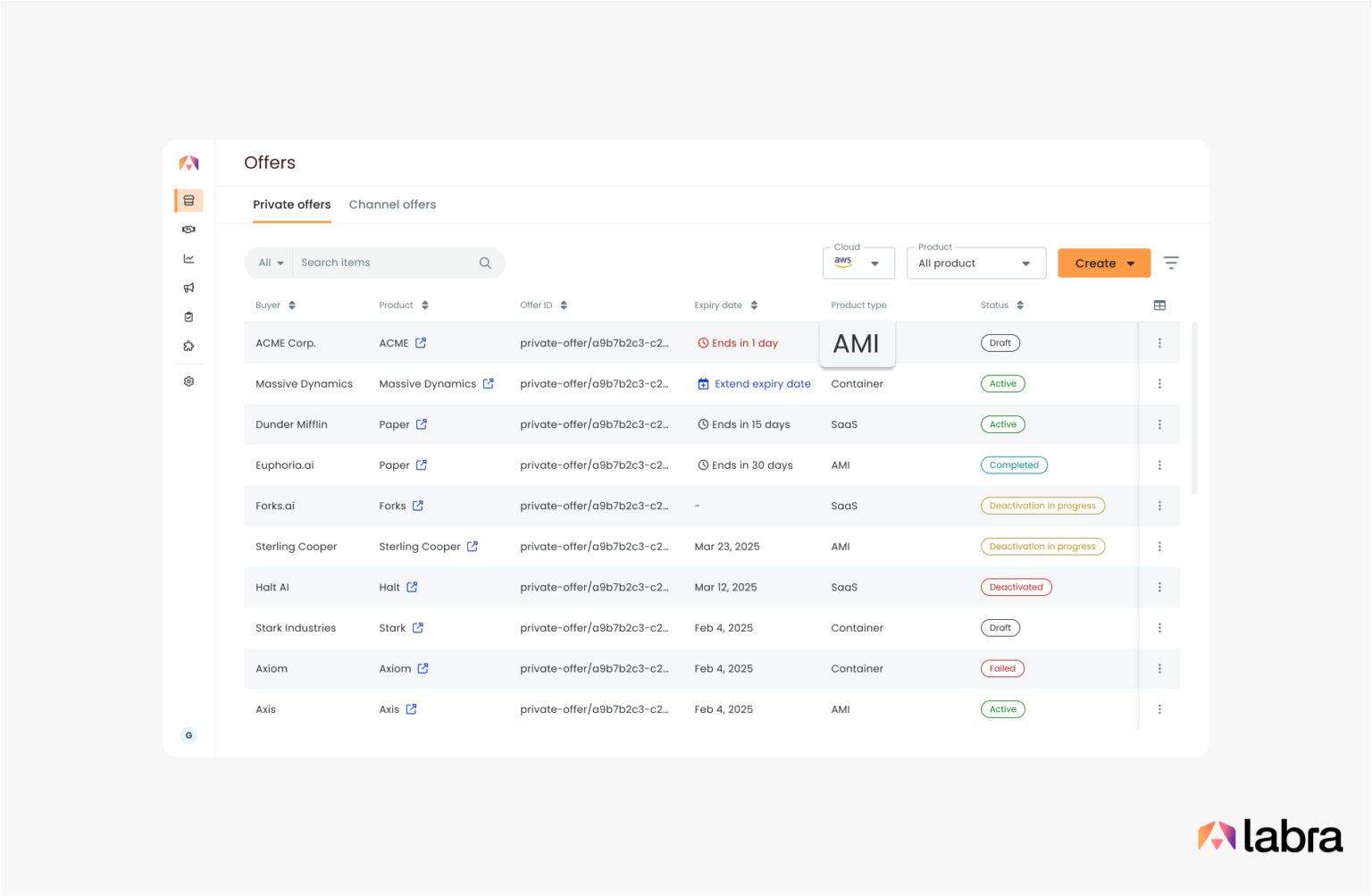Toggle the Buyer column sort arrows
This screenshot has width=1372, height=896.
click(293, 305)
